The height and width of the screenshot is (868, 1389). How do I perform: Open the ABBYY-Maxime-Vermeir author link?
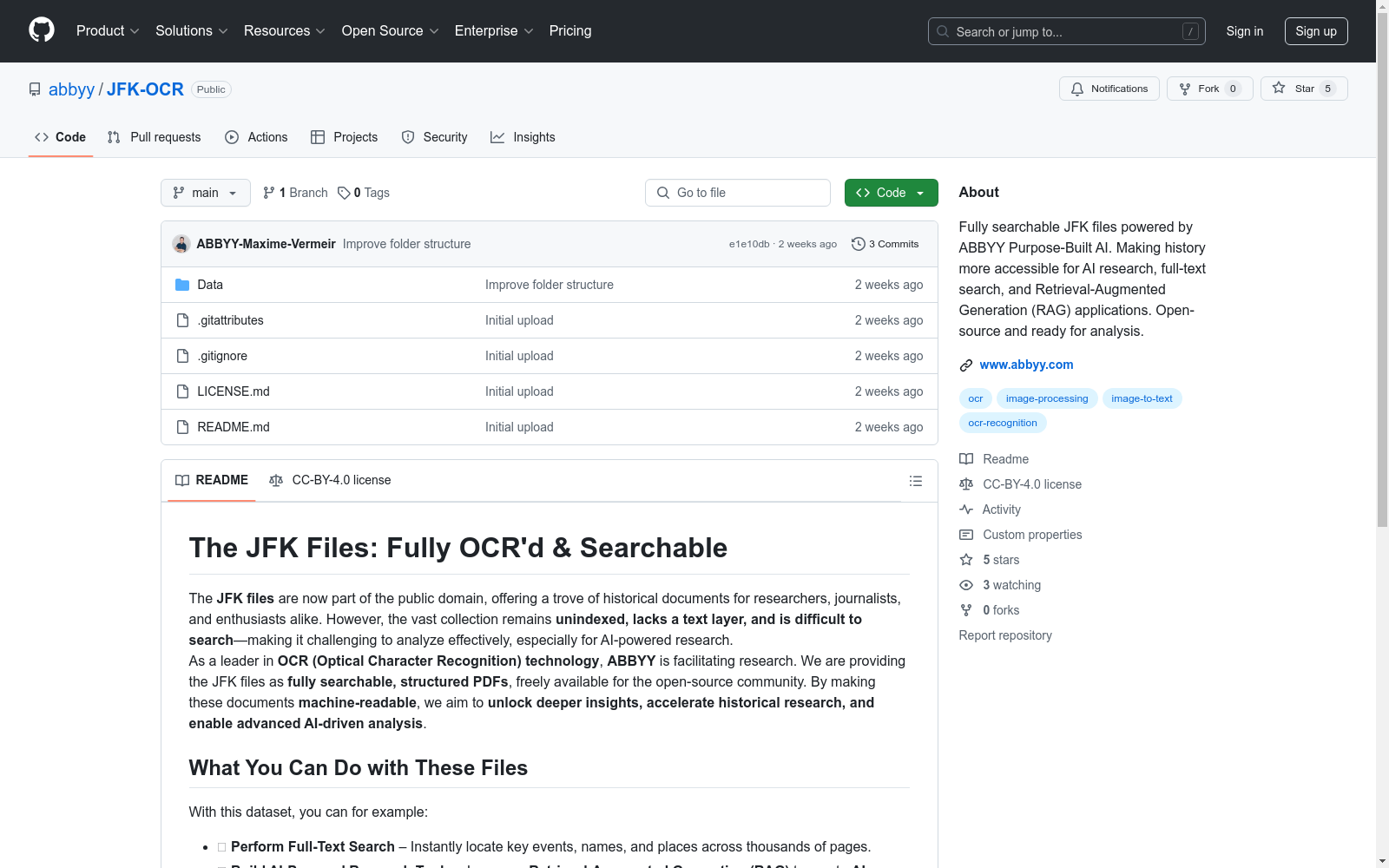[x=266, y=244]
